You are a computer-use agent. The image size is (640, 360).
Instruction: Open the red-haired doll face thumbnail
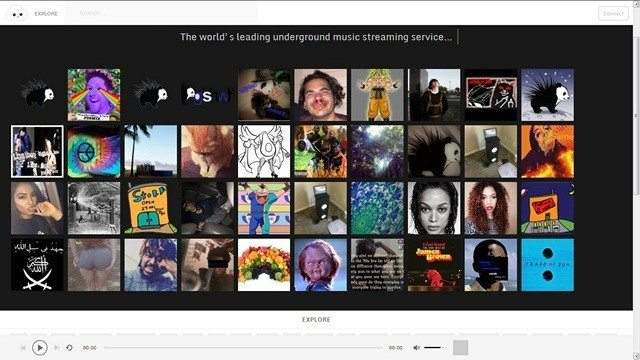coord(320,265)
